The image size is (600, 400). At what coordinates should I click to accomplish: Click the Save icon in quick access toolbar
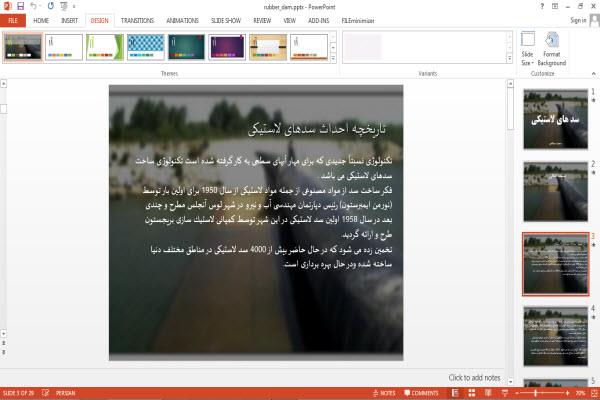(x=20, y=6)
